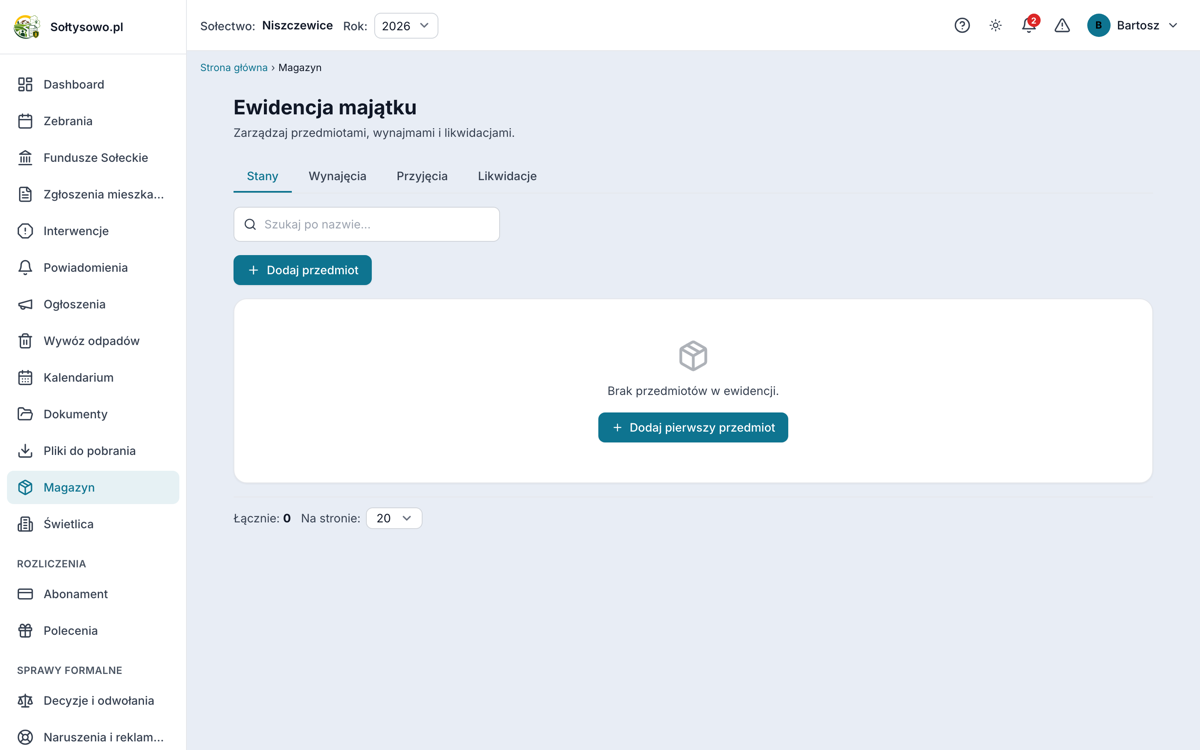
Task: Switch to the Wynajęcia tab
Action: tap(337, 176)
